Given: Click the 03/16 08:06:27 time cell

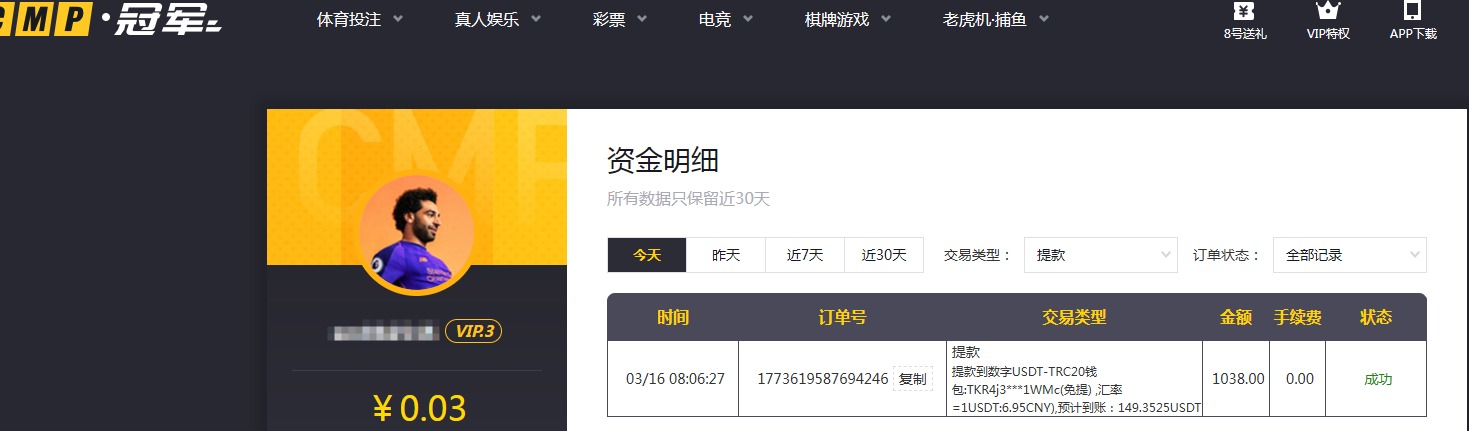Looking at the screenshot, I should pos(675,379).
